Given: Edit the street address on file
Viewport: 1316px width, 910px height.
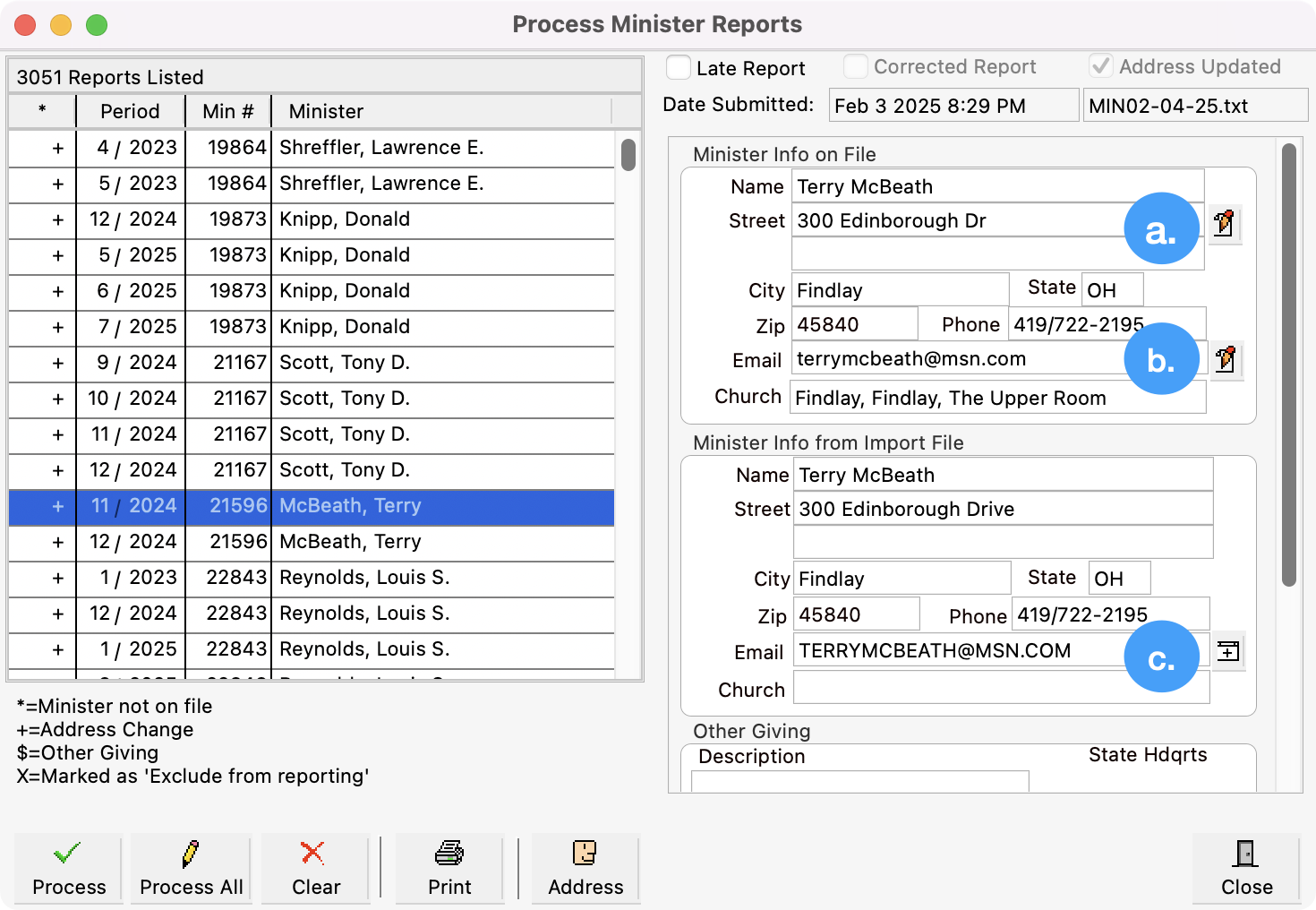Looking at the screenshot, I should (1226, 224).
